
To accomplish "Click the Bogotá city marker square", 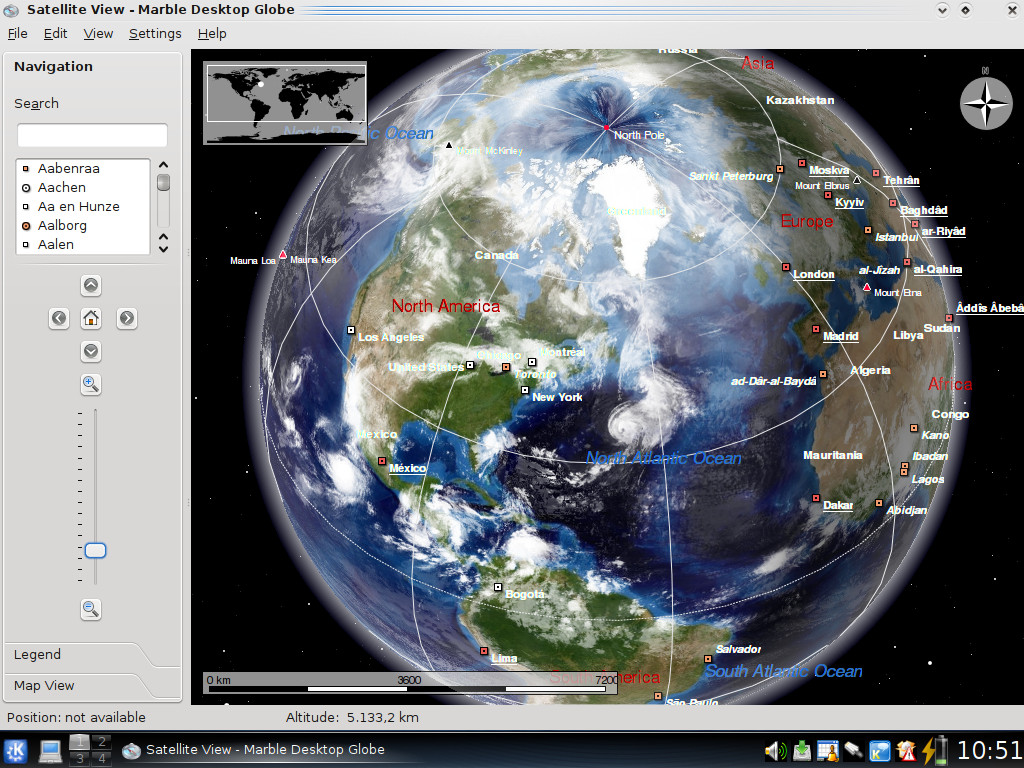I will coord(498,587).
